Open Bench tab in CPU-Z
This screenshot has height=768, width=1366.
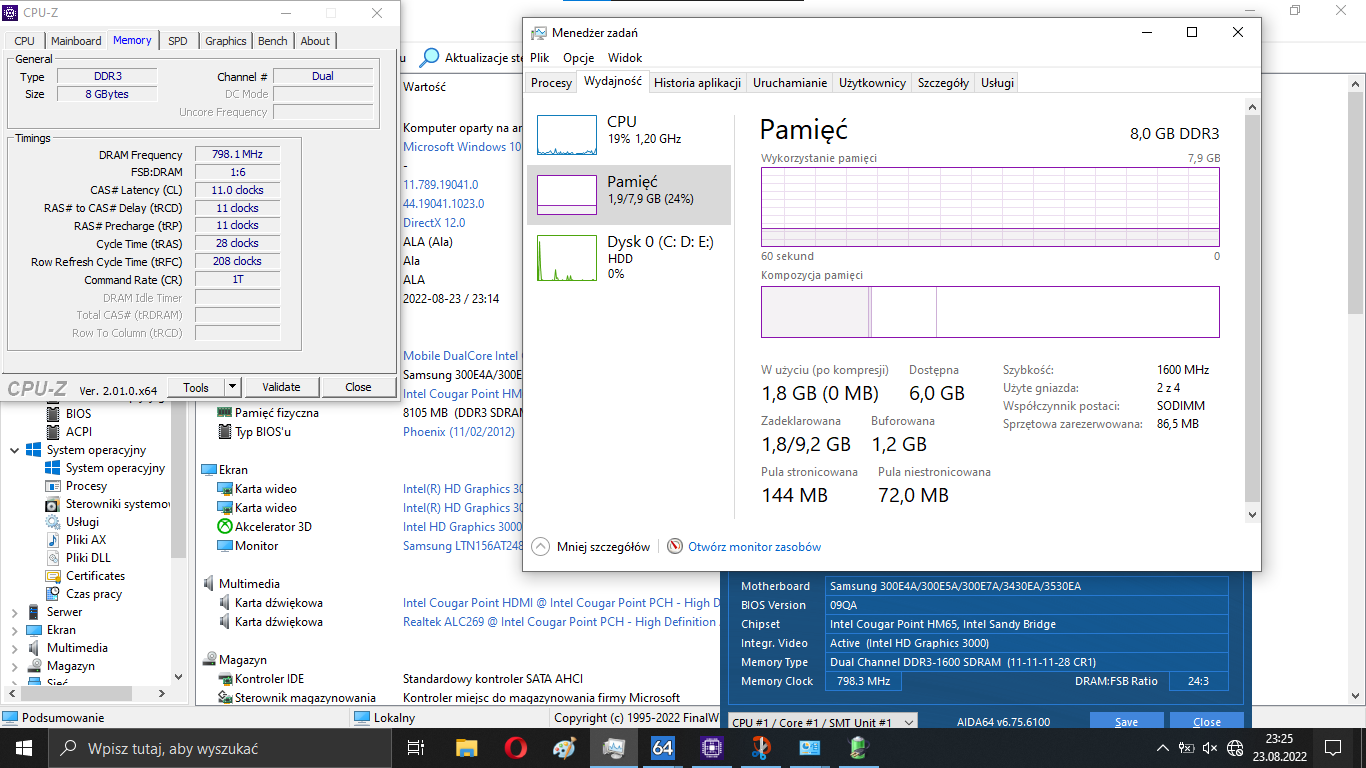point(273,41)
